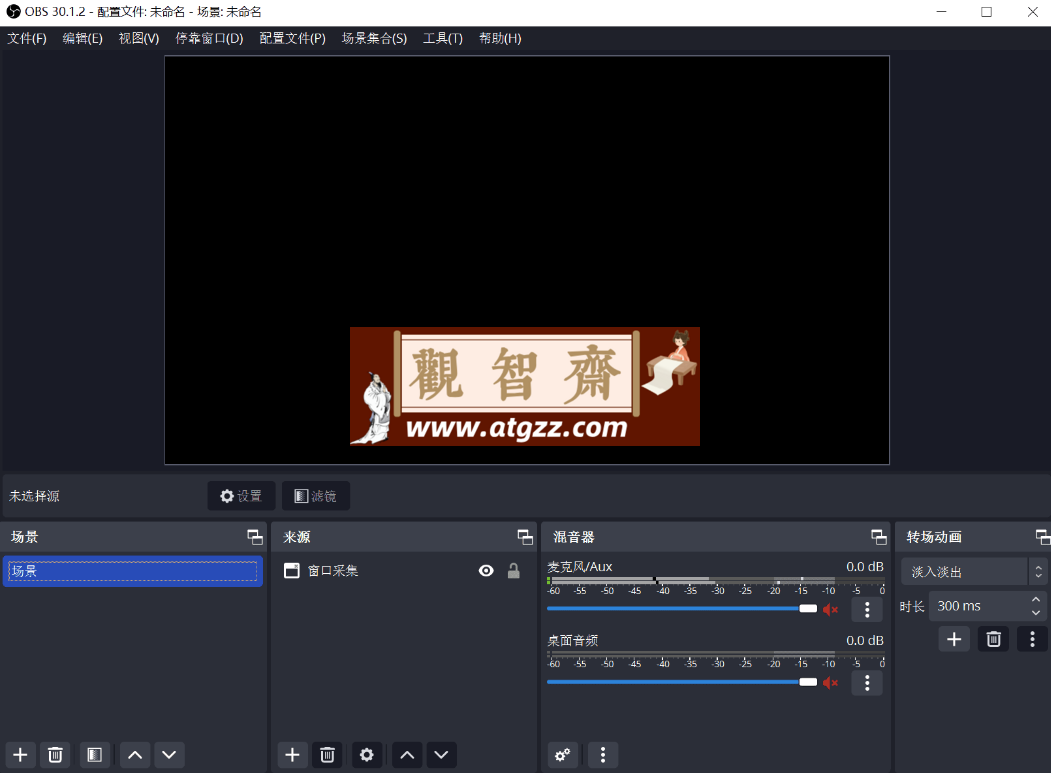This screenshot has height=773, width=1051.
Task: Click 滤镜 button in source toolbar
Action: 316,495
